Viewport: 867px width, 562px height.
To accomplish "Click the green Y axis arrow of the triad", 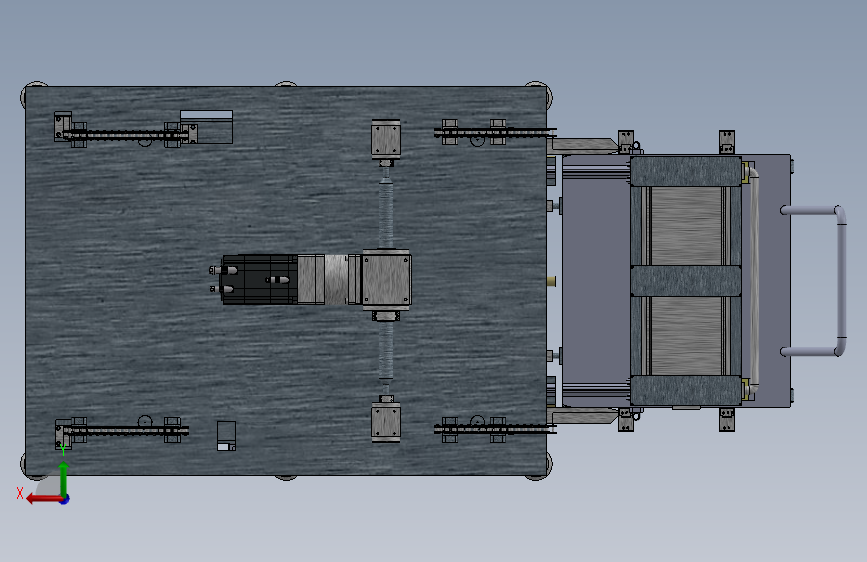I will coord(64,479).
